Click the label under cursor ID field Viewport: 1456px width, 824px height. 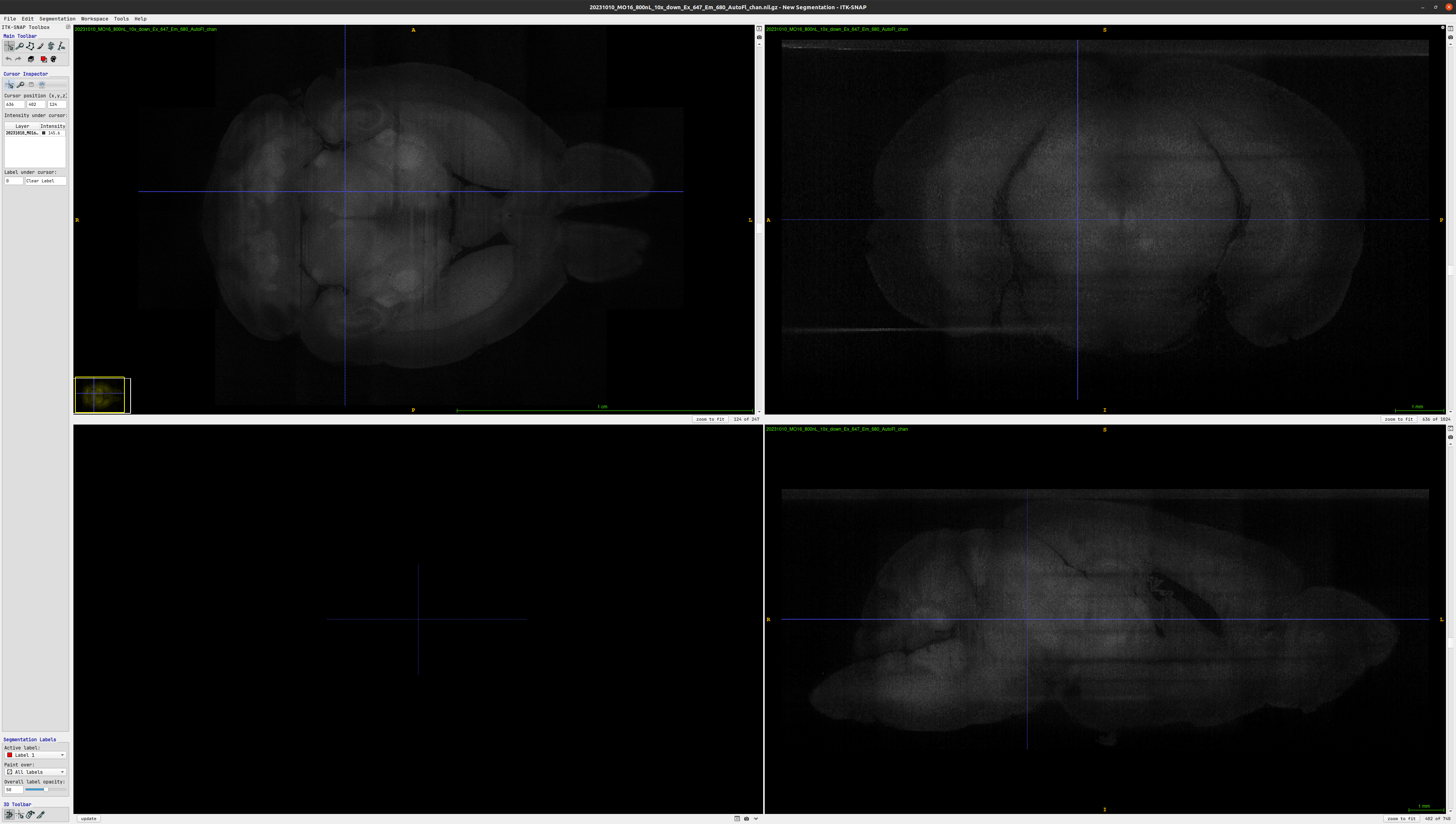(14, 181)
